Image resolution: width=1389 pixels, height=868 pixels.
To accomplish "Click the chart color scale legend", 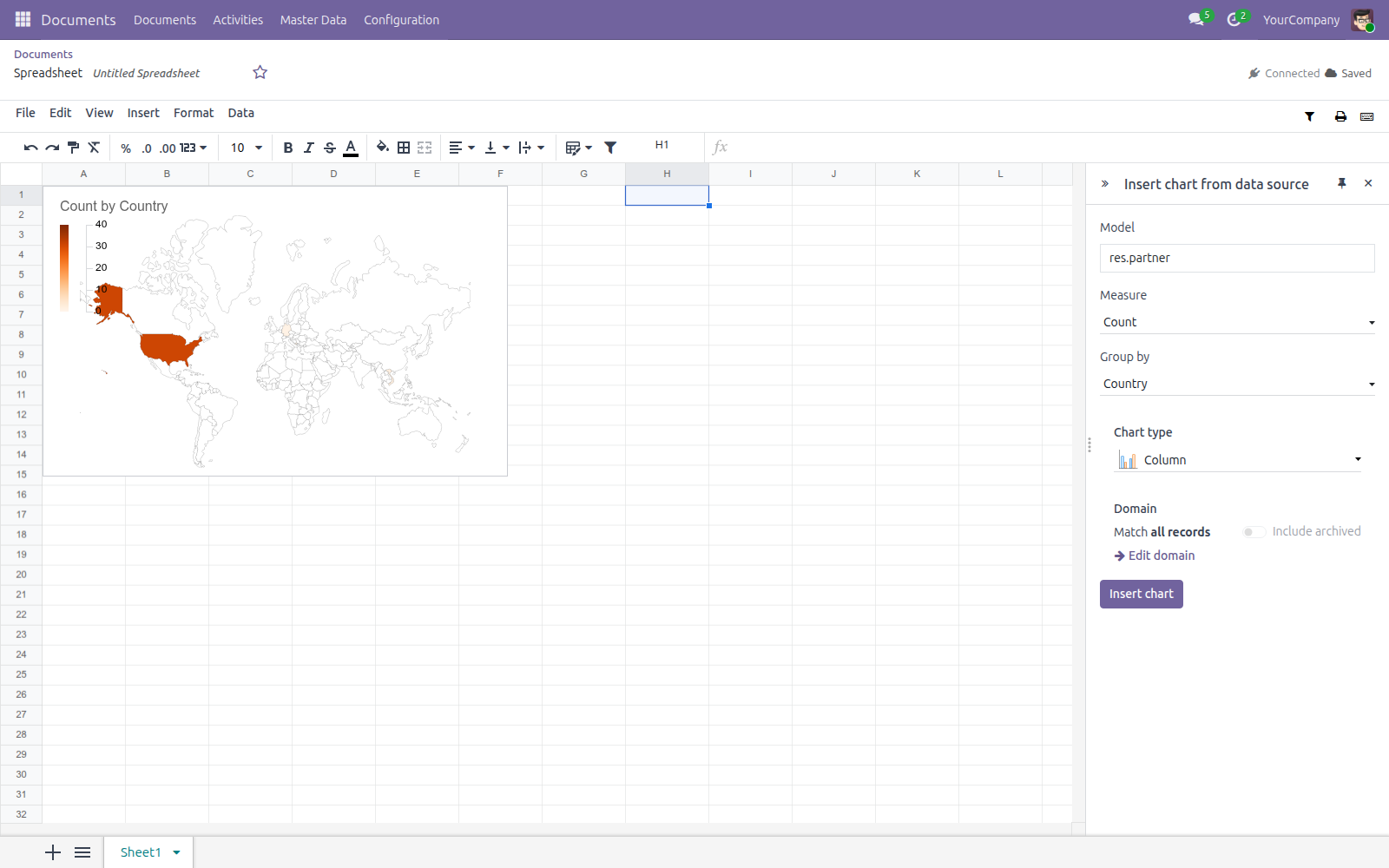I will 64,267.
